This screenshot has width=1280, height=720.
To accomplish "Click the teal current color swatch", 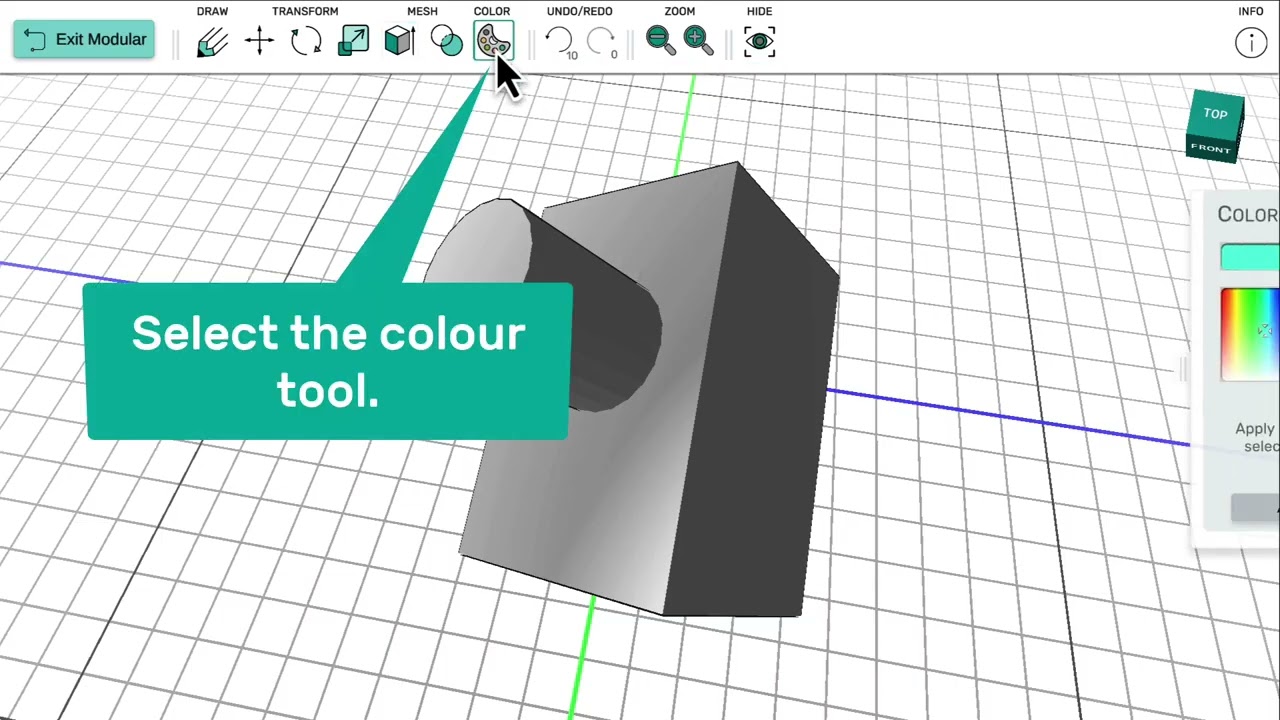I will (x=1250, y=257).
